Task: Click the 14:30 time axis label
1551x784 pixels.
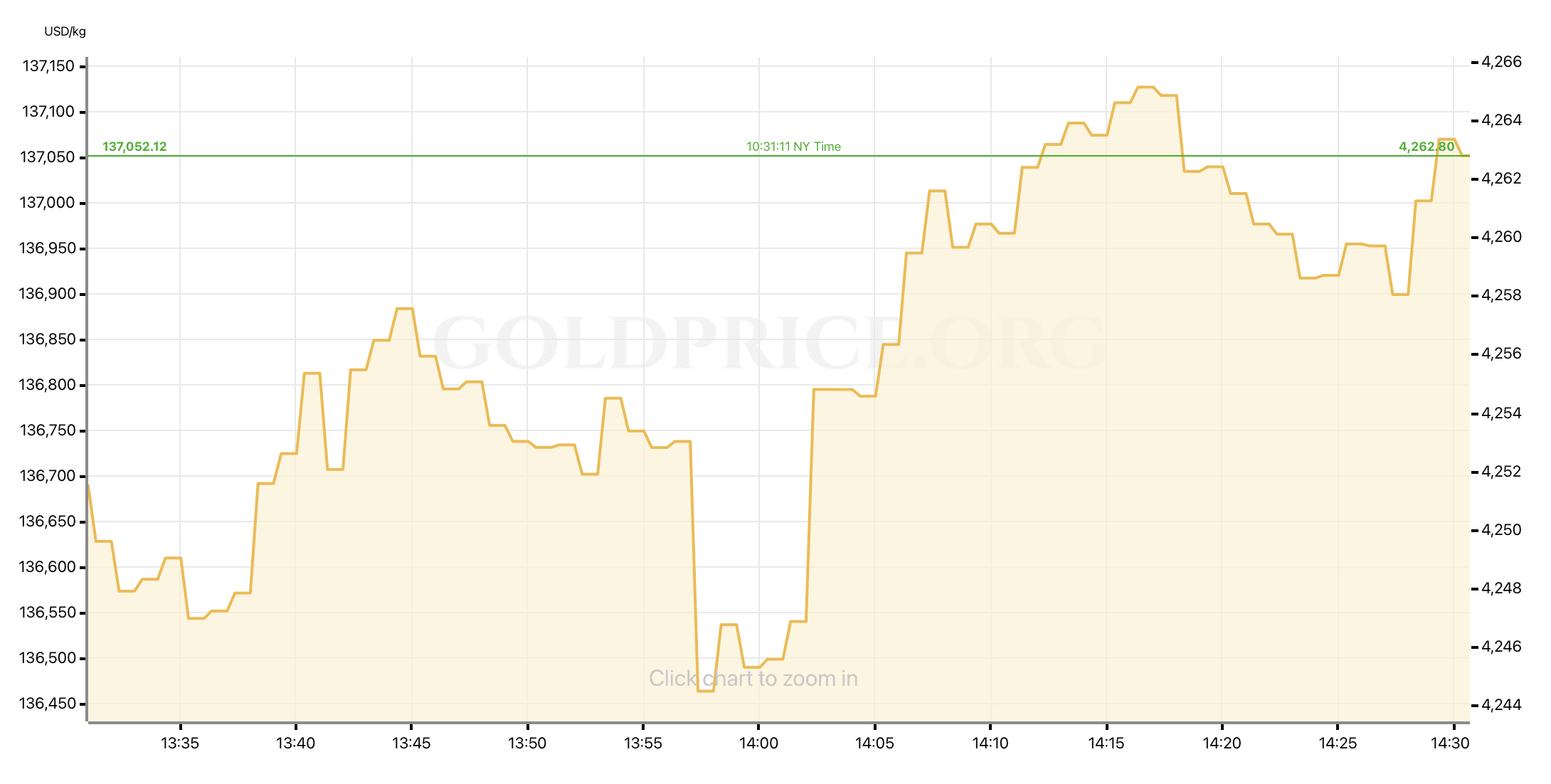Action: (x=1449, y=743)
